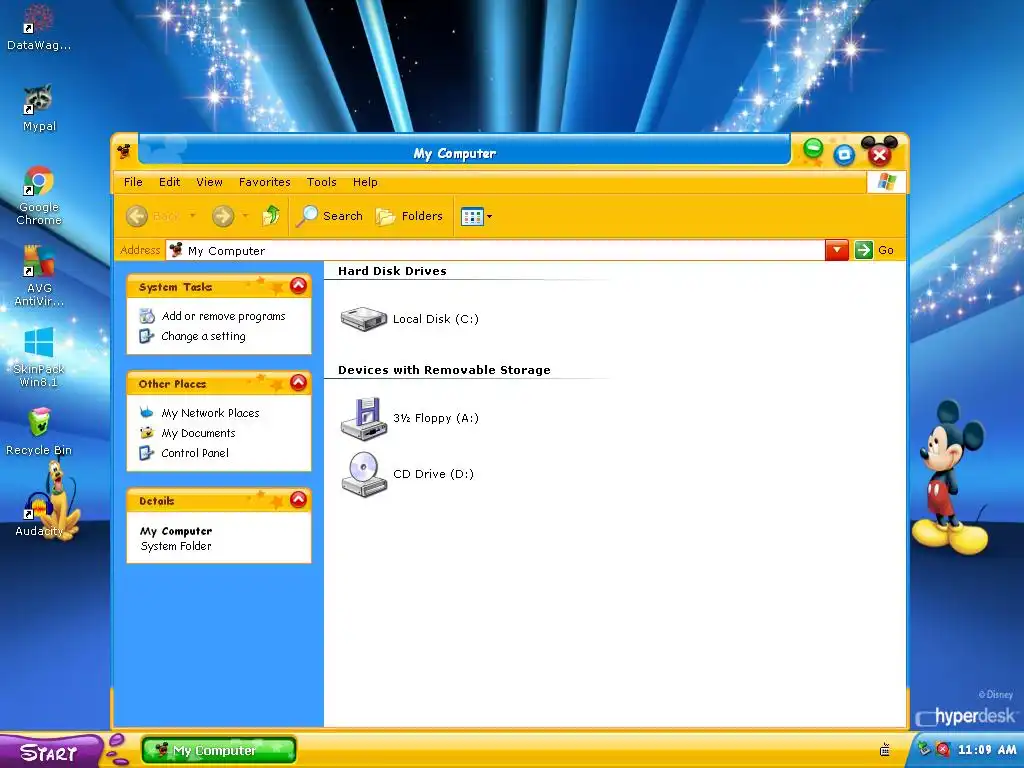Open the Edit menu
The width and height of the screenshot is (1024, 768).
(169, 182)
